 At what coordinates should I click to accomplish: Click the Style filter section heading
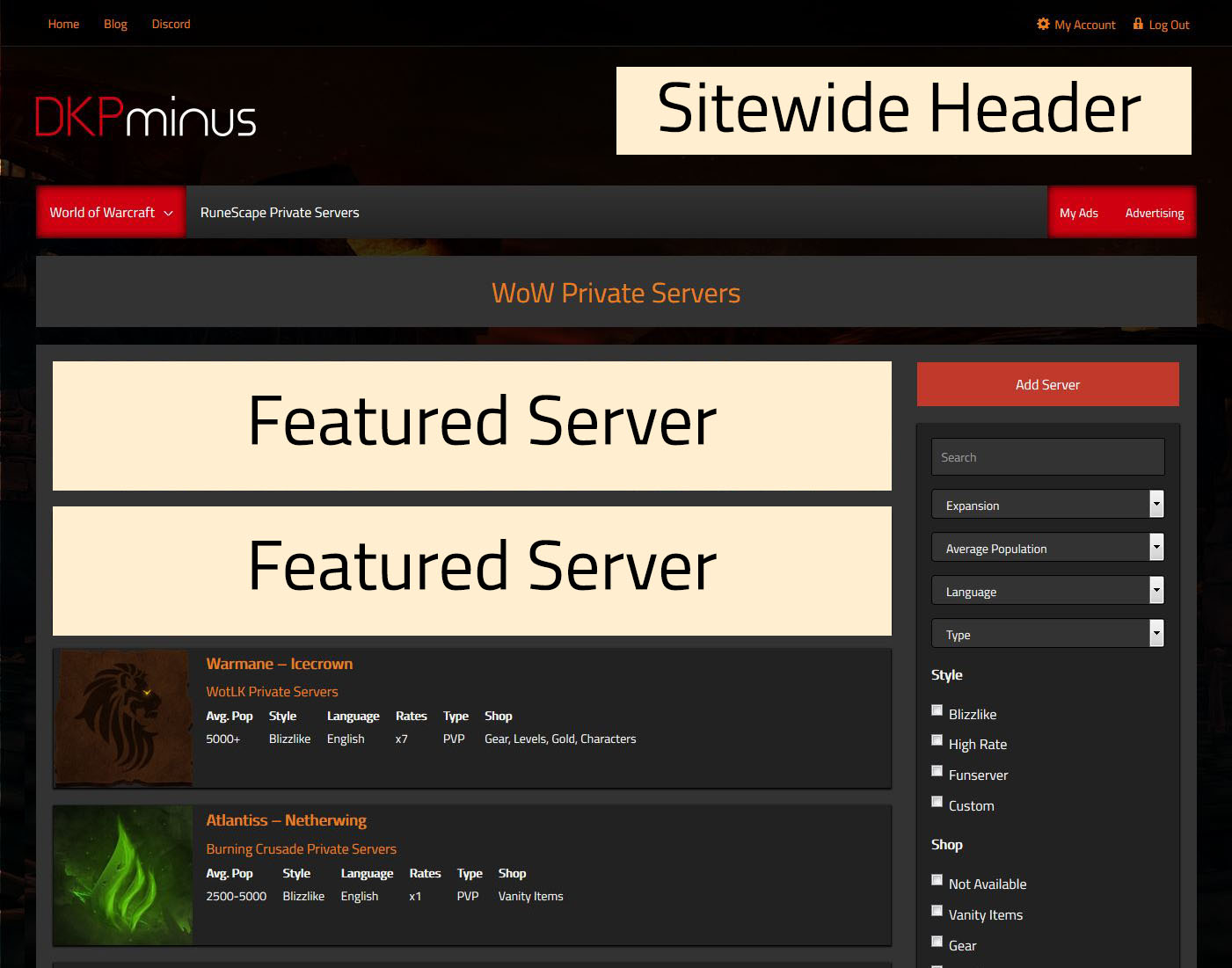coord(946,674)
